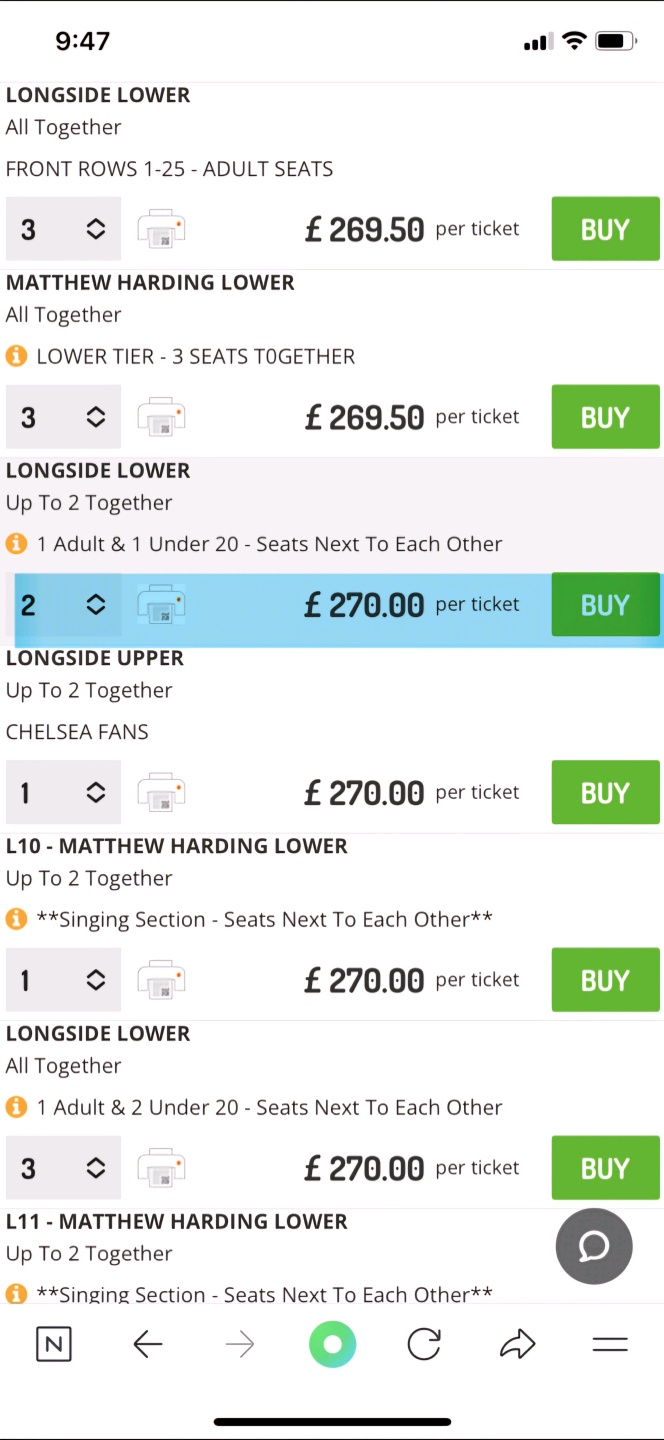Tap info icon beside Lower Tier 3 Seats
This screenshot has width=664, height=1440.
[x=16, y=356]
